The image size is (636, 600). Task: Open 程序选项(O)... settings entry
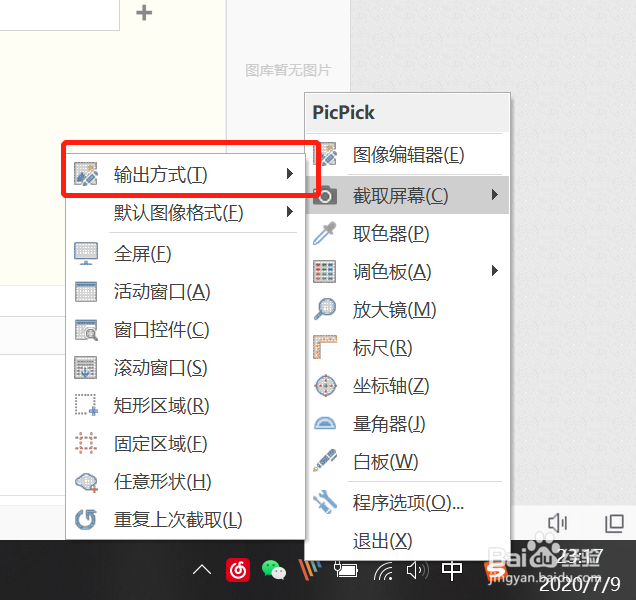pyautogui.click(x=408, y=502)
